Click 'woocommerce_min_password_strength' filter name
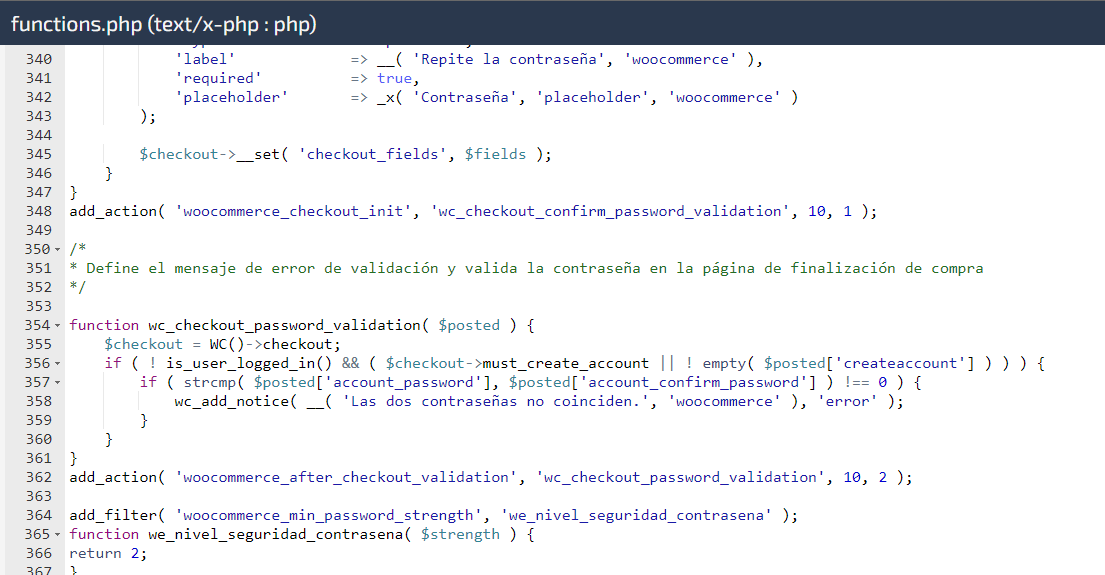This screenshot has width=1105, height=575. (x=328, y=516)
